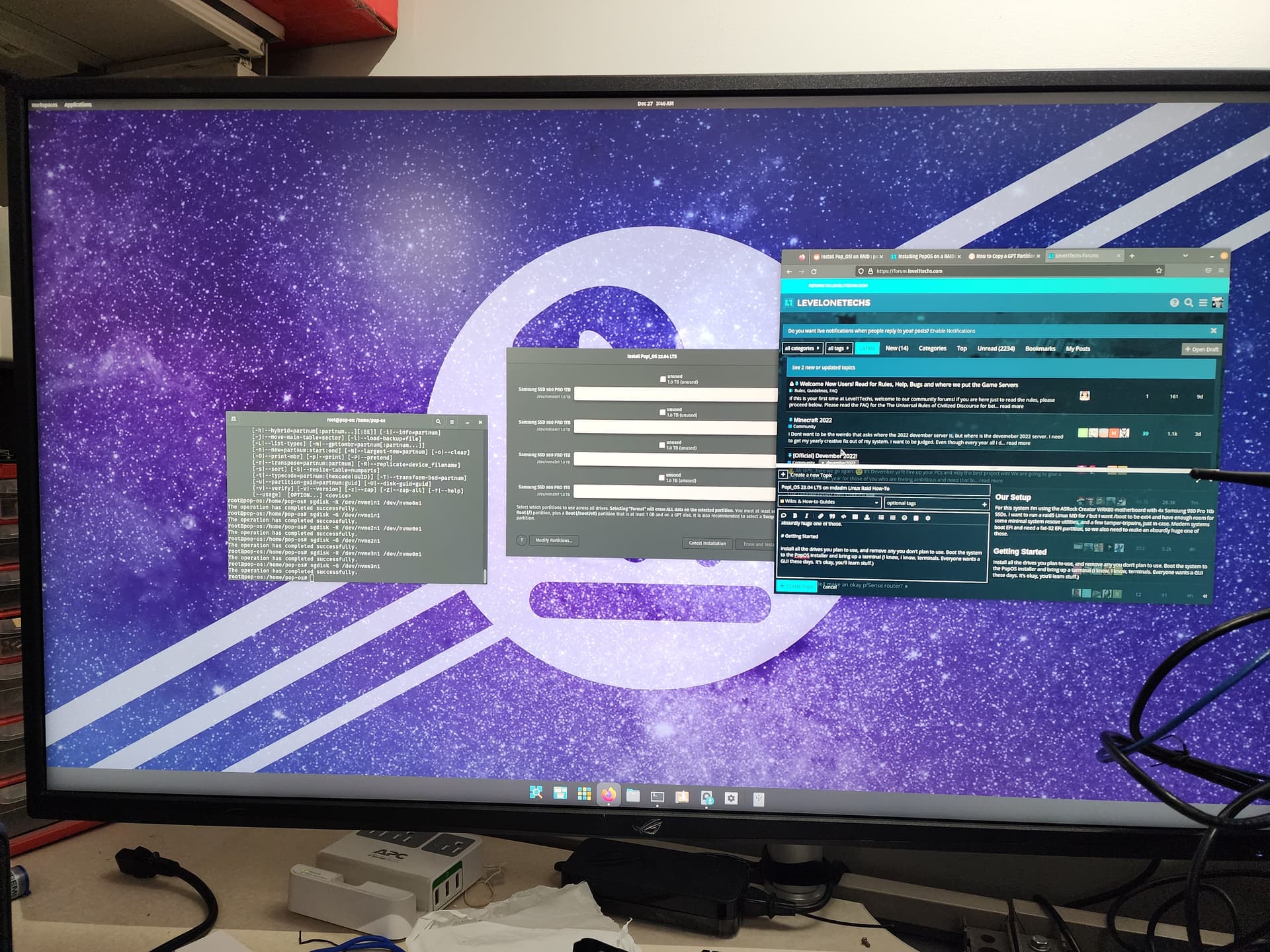Check the second drive's unused partition checkbox
Viewport: 1270px width, 952px height.
click(662, 412)
